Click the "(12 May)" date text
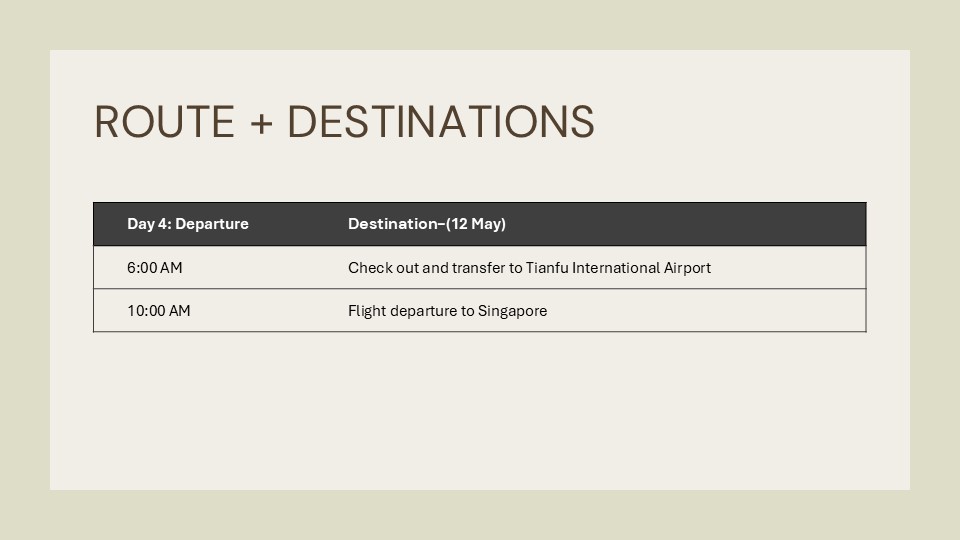This screenshot has height=540, width=960. click(x=476, y=224)
